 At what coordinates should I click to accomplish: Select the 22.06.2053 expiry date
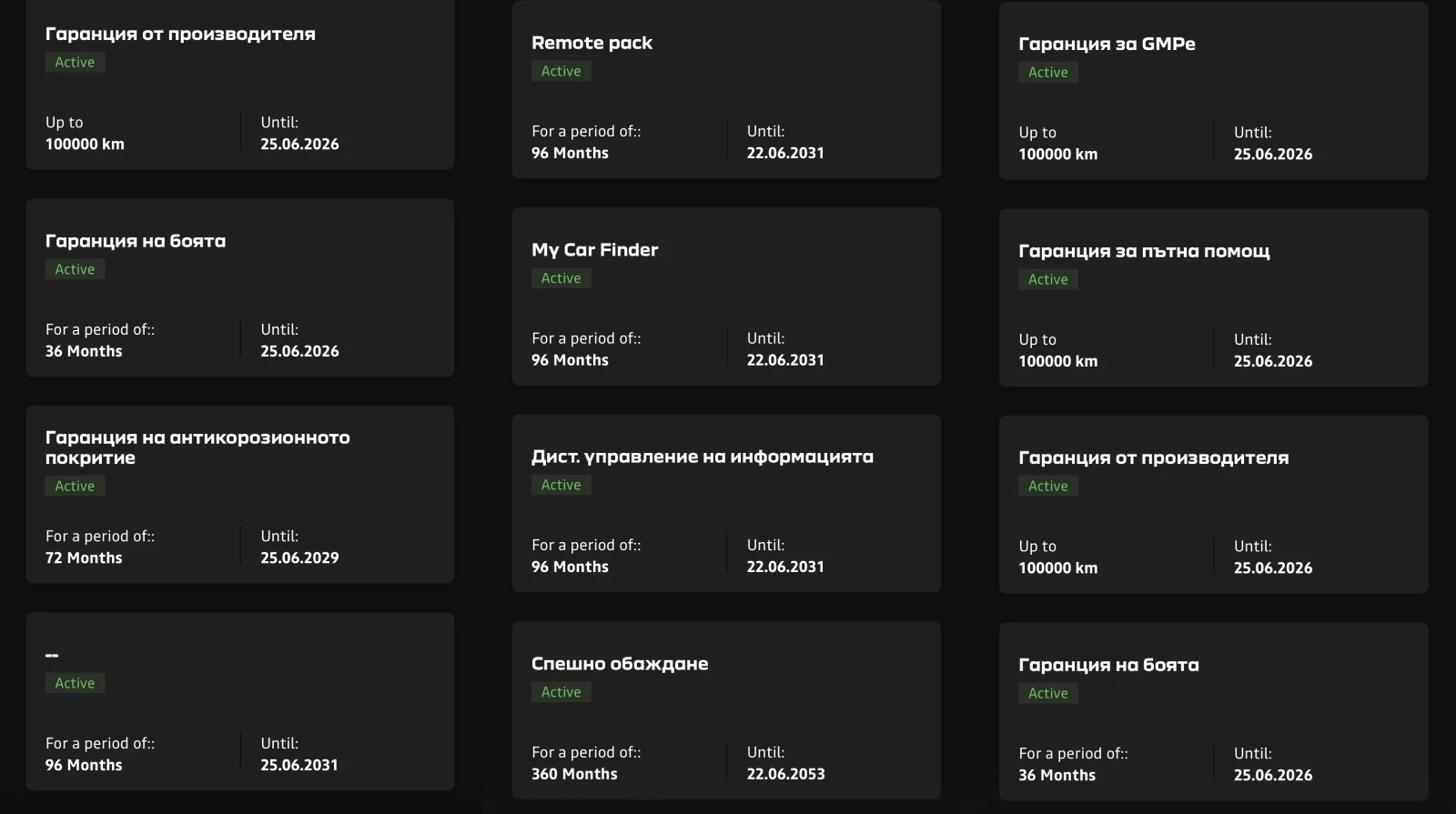click(785, 774)
